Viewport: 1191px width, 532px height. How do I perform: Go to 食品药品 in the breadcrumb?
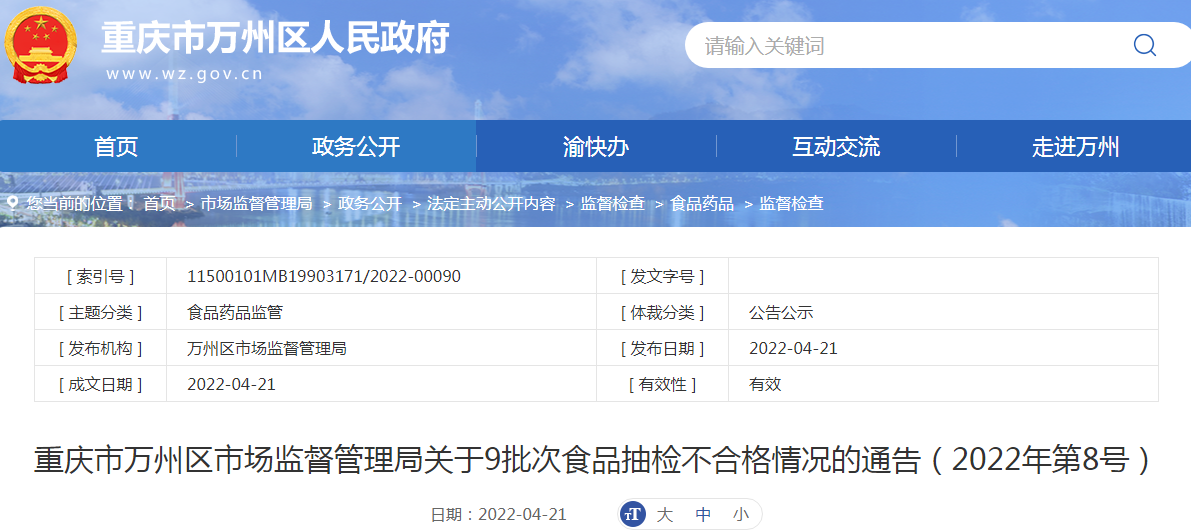pyautogui.click(x=702, y=204)
